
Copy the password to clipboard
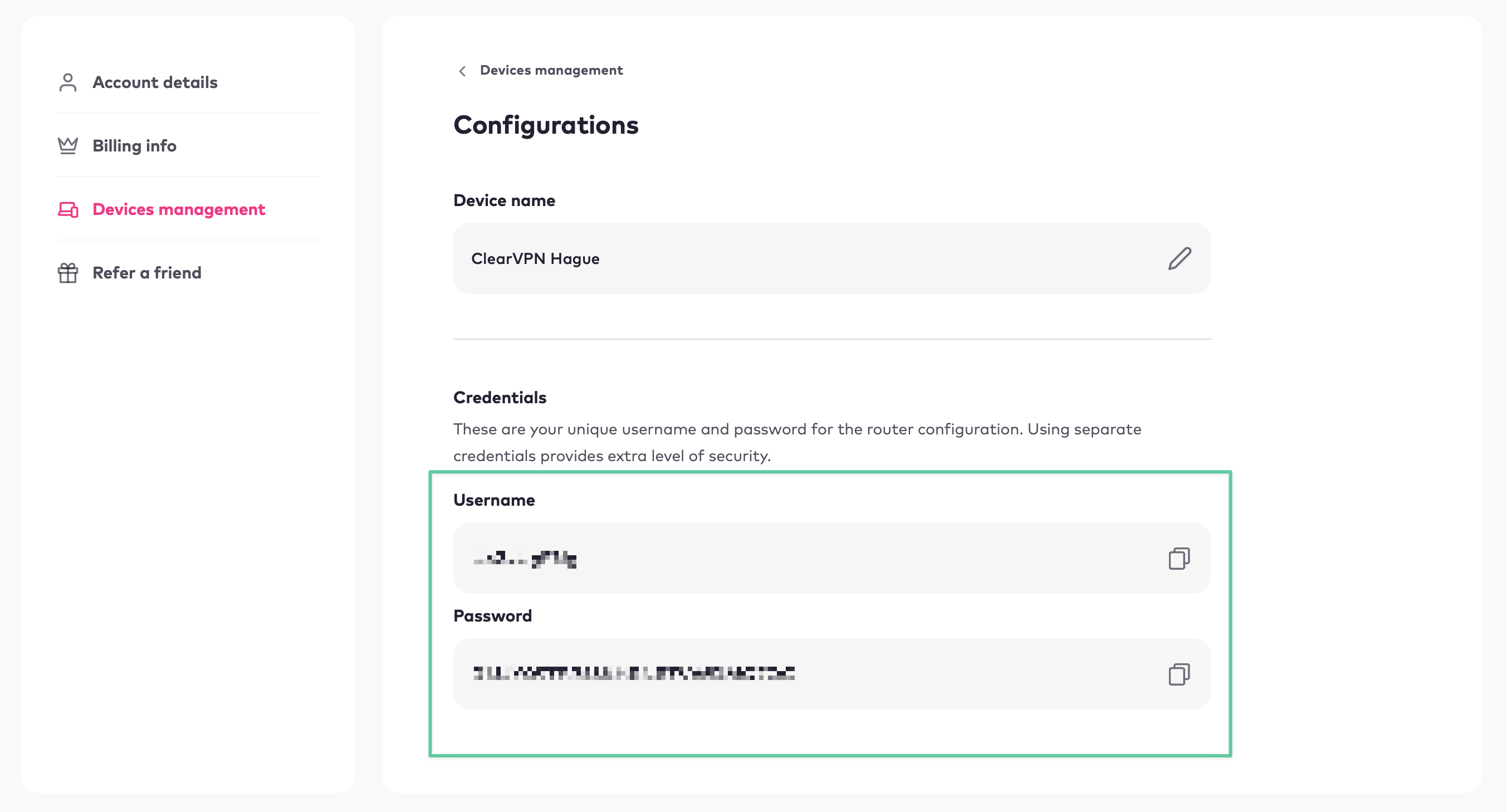point(1179,674)
